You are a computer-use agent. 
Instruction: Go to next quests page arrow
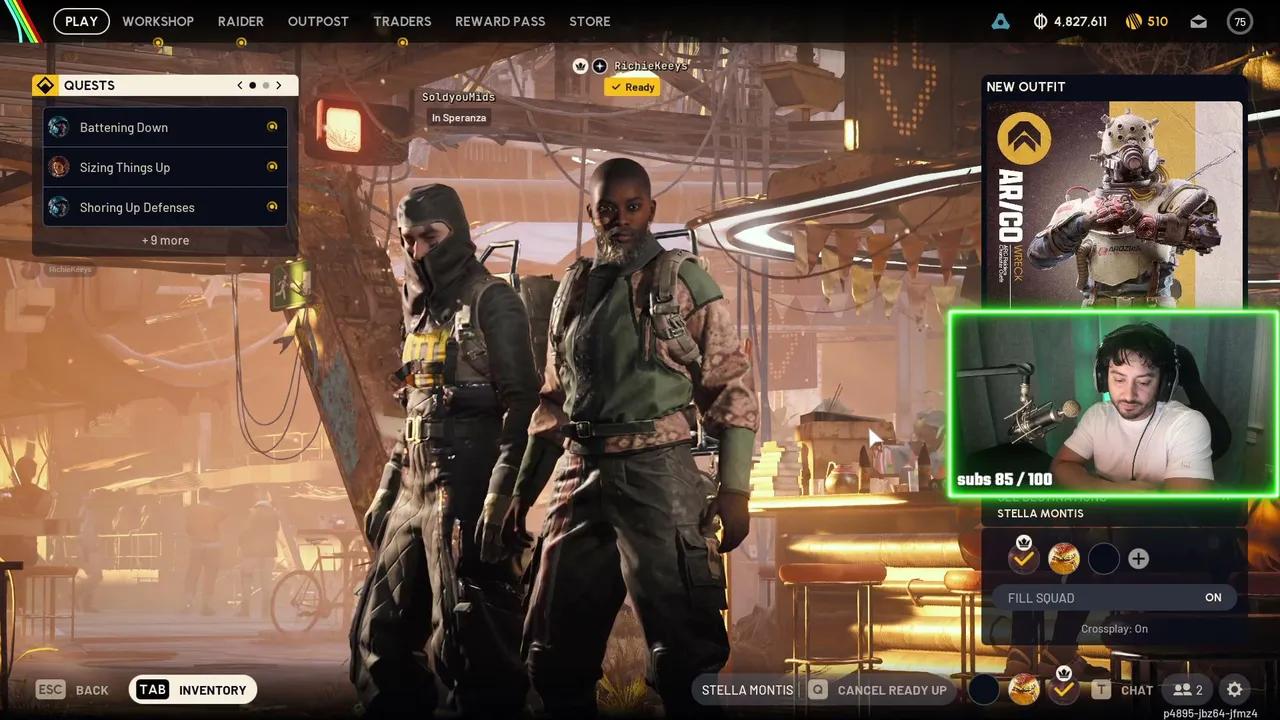[279, 85]
